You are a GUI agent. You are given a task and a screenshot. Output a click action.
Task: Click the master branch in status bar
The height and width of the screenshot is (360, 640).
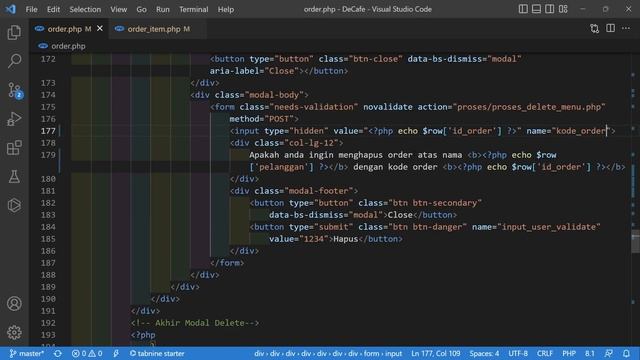coord(27,353)
